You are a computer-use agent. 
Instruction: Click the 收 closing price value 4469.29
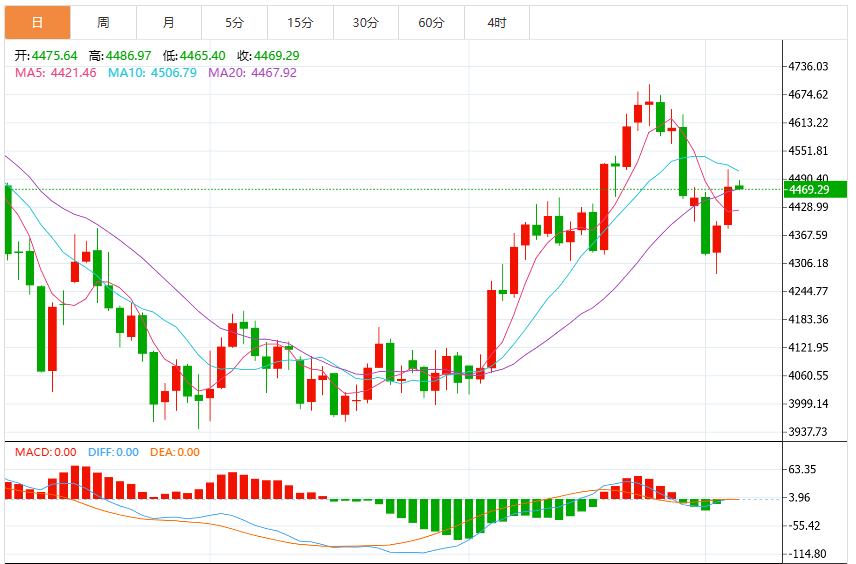click(x=277, y=56)
